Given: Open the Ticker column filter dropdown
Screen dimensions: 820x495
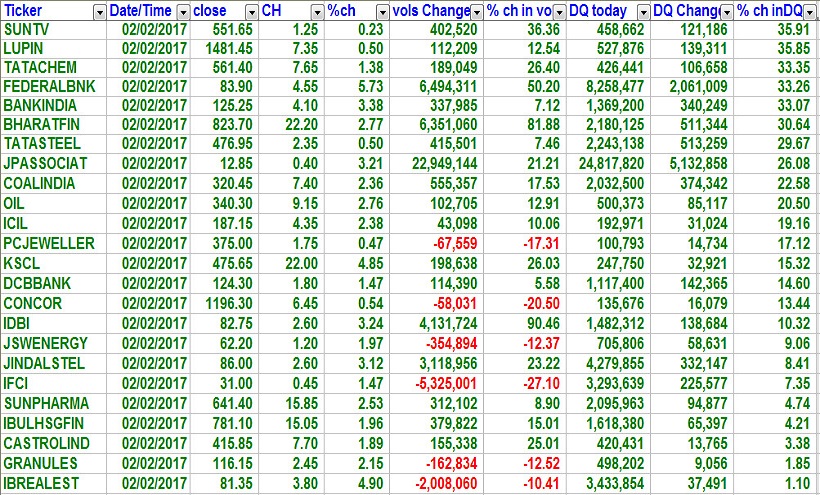Looking at the screenshot, I should [x=98, y=12].
